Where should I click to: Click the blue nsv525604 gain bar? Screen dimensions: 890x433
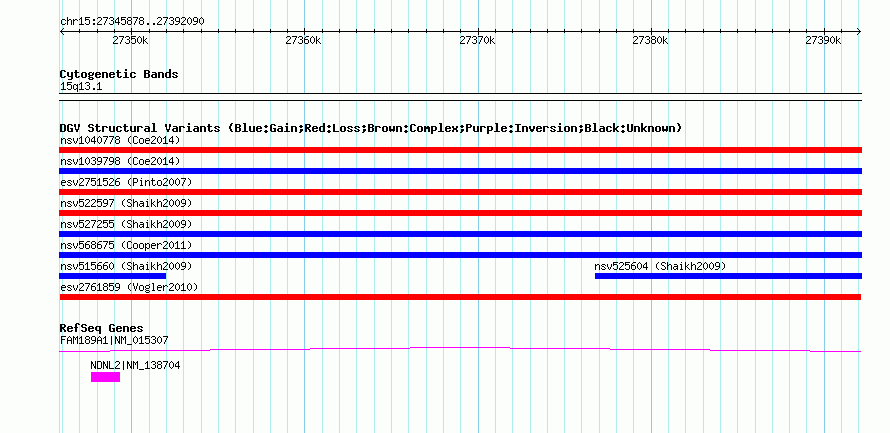tap(728, 276)
